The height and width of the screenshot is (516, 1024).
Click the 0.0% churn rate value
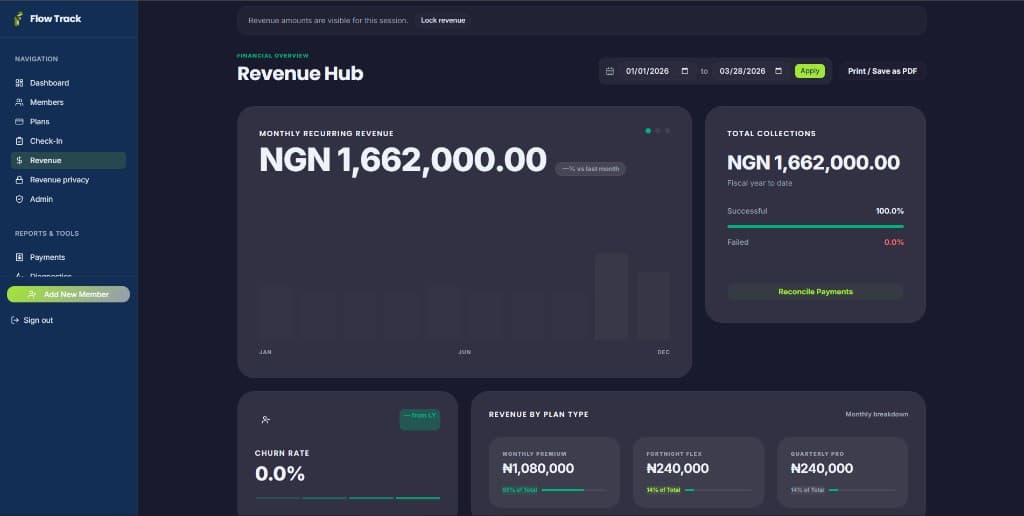coord(280,474)
